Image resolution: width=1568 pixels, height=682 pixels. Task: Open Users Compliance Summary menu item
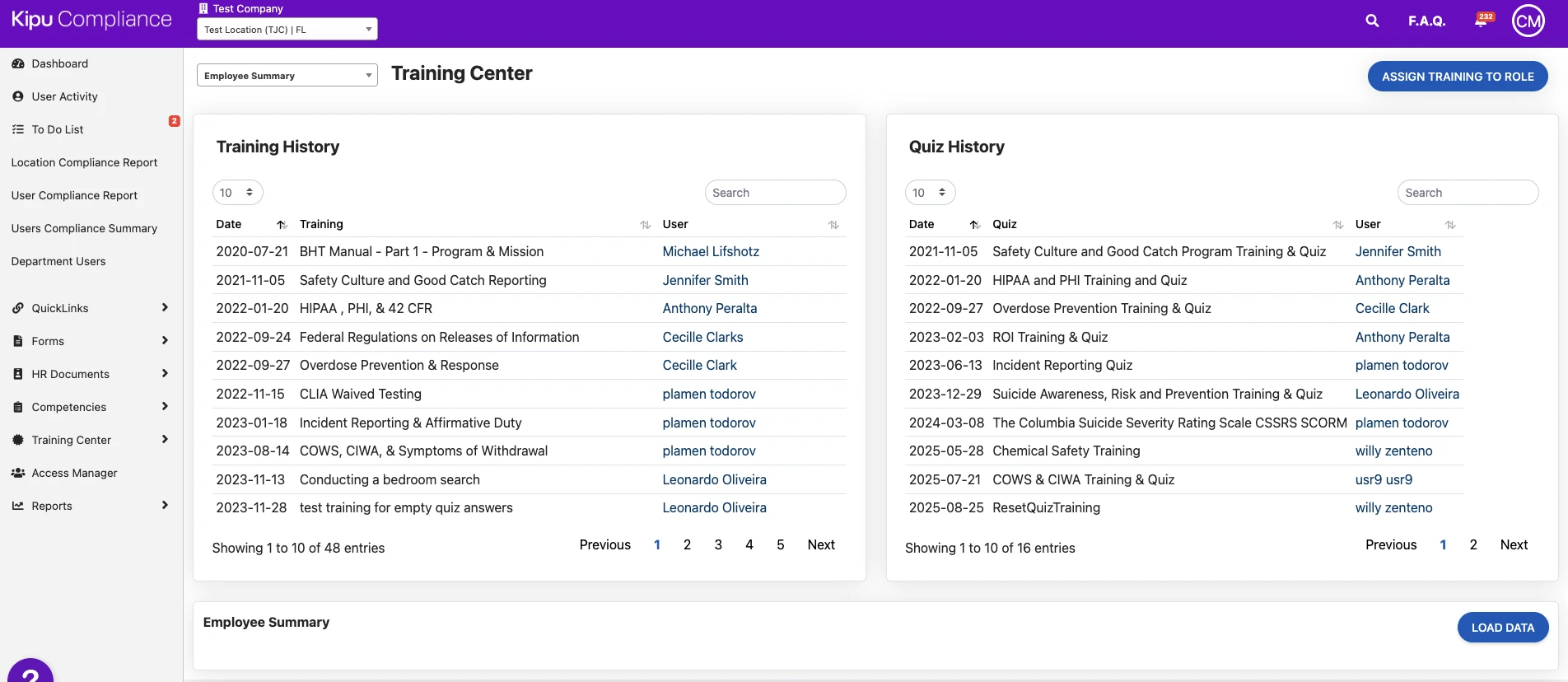click(84, 228)
